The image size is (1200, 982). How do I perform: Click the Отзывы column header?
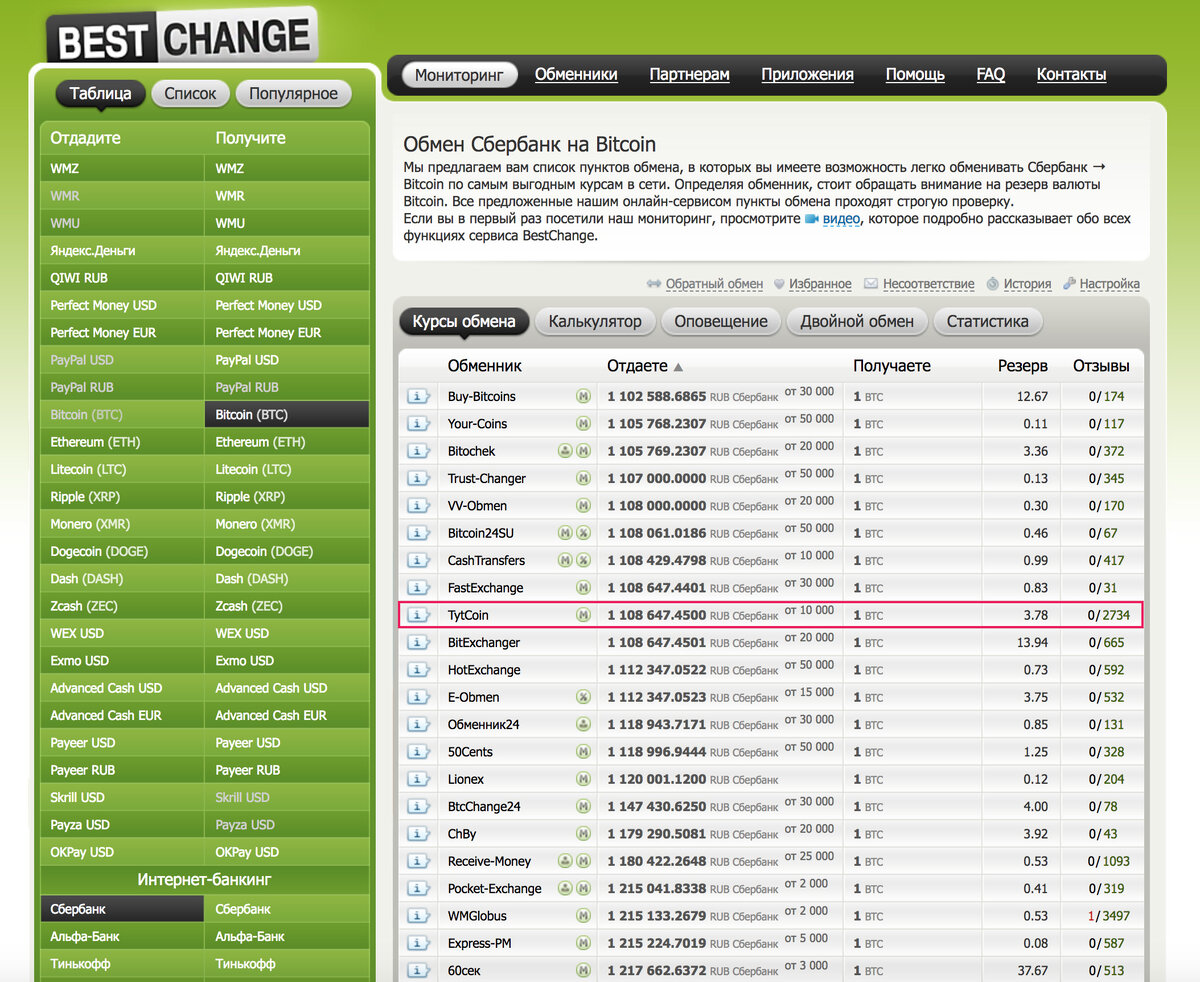1101,366
